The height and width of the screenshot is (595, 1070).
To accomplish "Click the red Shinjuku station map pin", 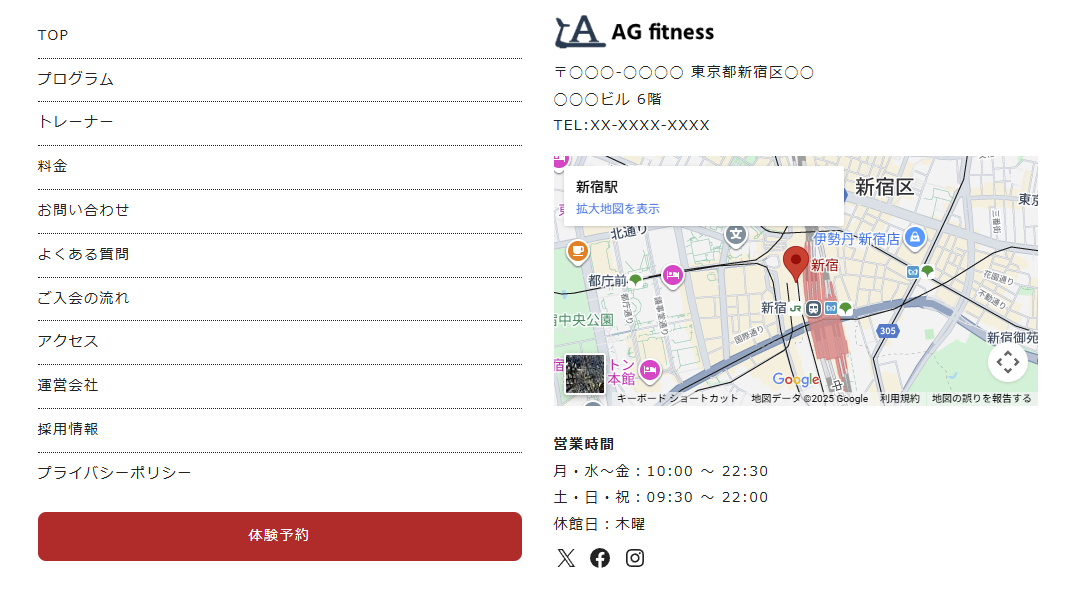I will click(x=796, y=263).
